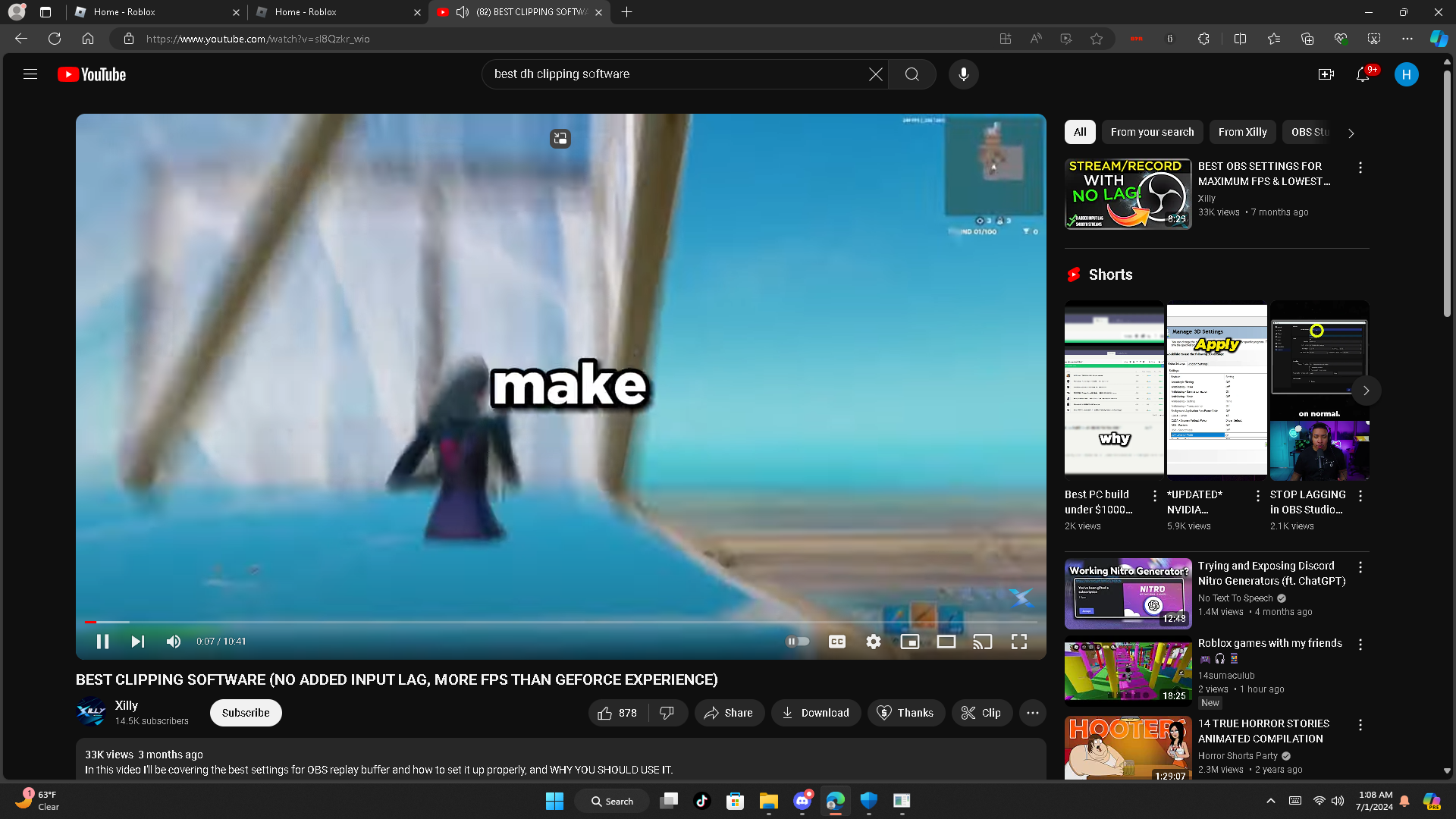Toggle browser split screen view
Screen dimensions: 1456x819
(x=1241, y=39)
